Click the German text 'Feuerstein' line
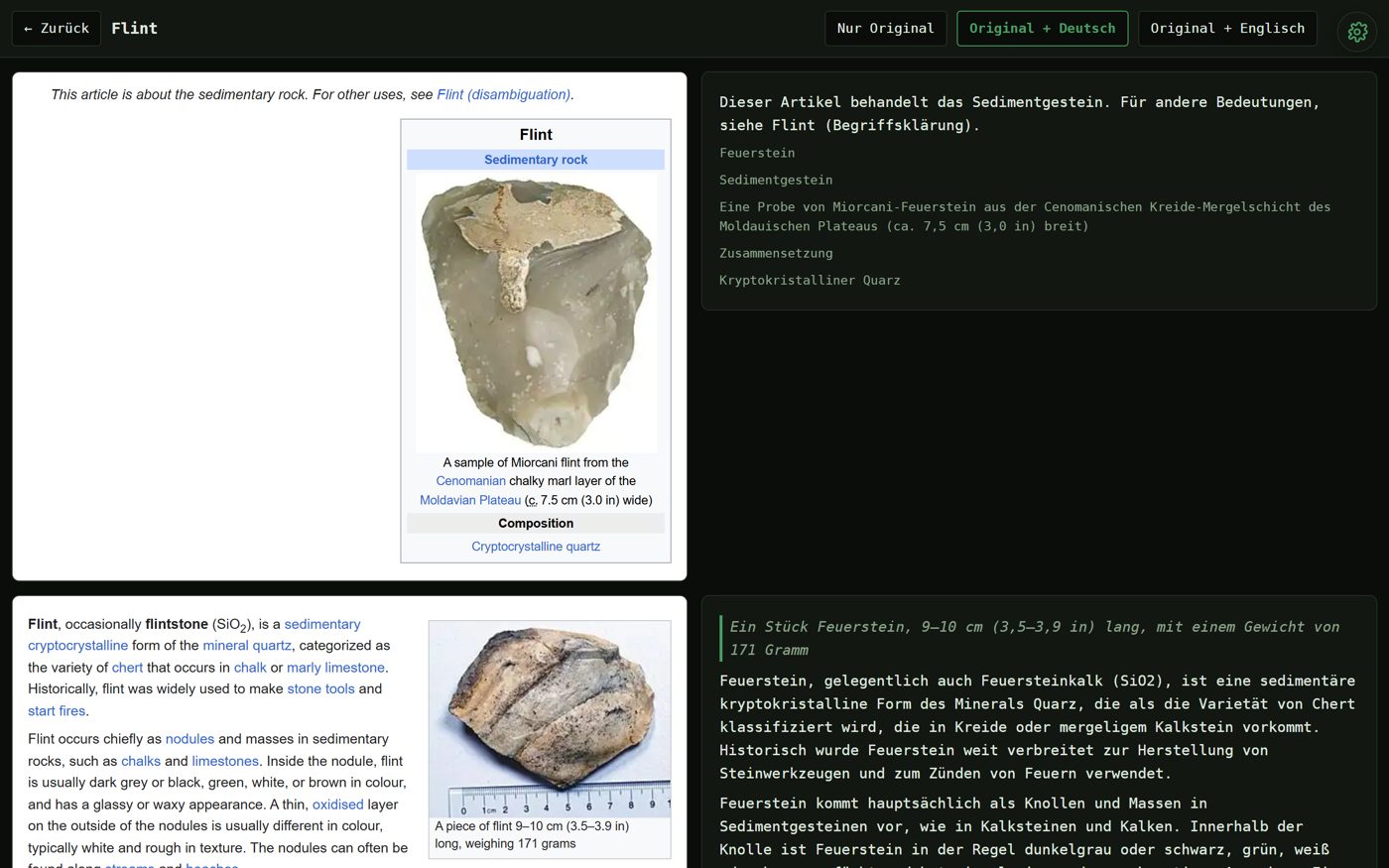 [757, 153]
